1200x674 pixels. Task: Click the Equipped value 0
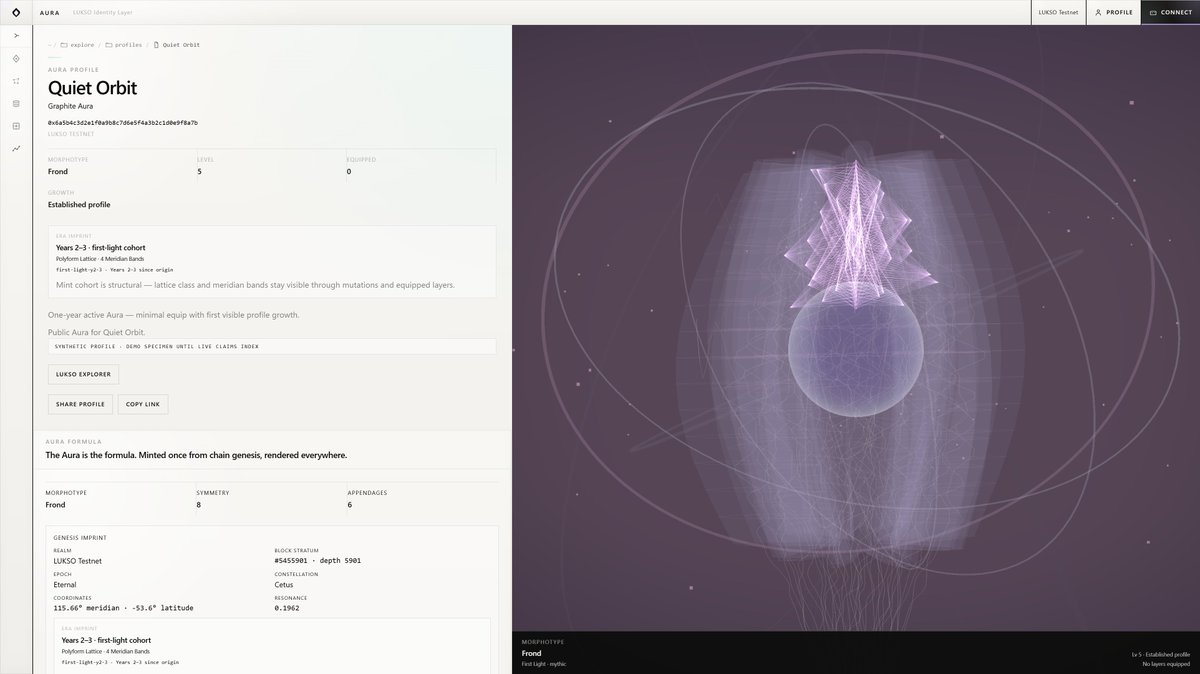pyautogui.click(x=349, y=172)
